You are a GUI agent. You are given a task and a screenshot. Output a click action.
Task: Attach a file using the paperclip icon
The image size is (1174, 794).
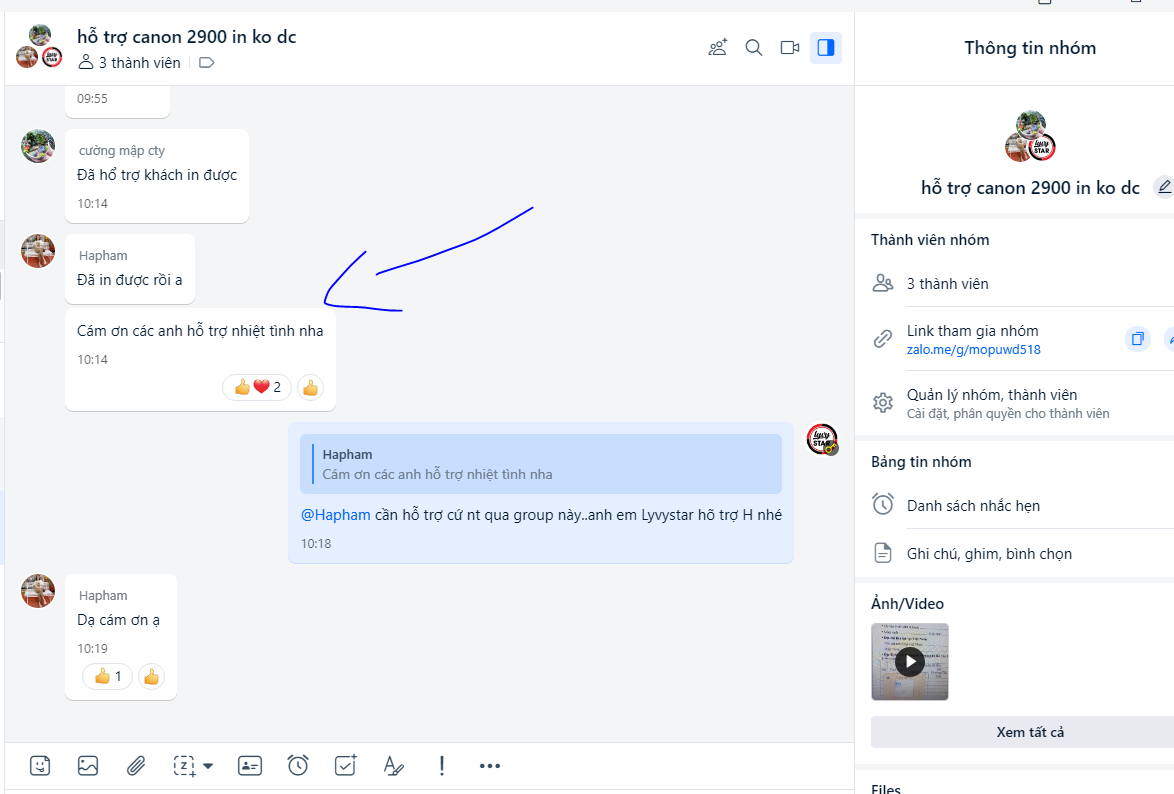(136, 766)
